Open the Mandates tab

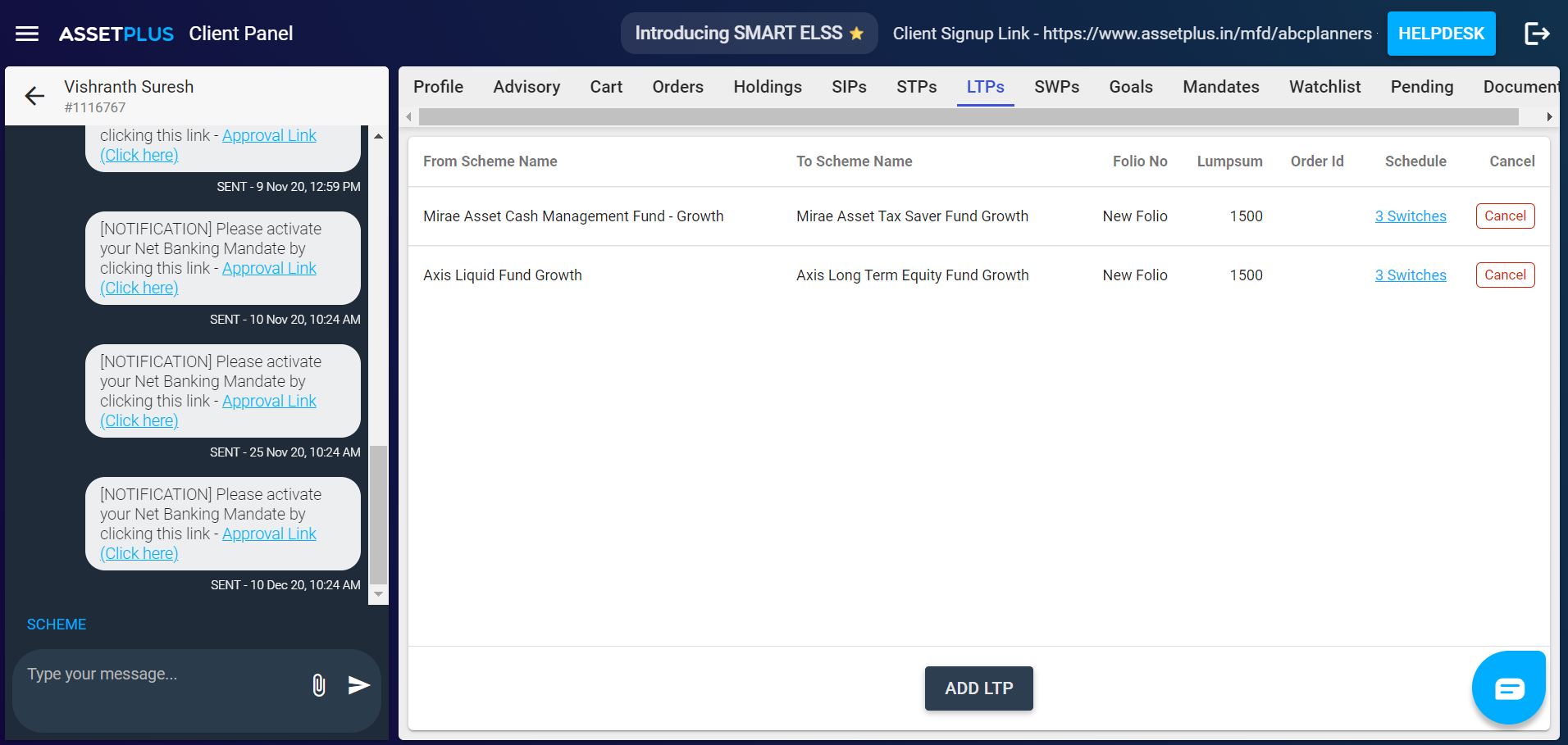[x=1220, y=87]
